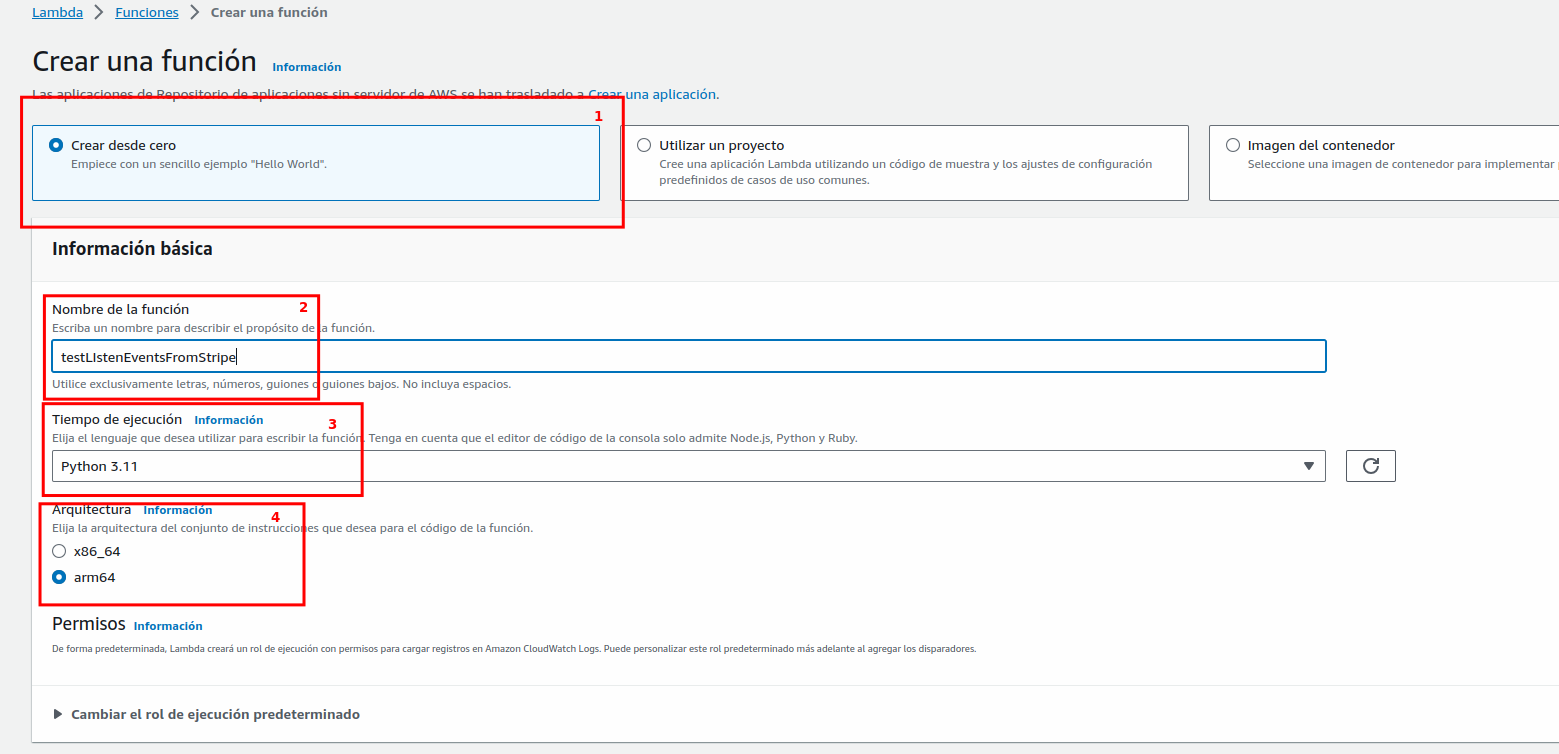This screenshot has width=1559, height=754.
Task: Click the refresh runtime list icon button
Action: (x=1371, y=466)
